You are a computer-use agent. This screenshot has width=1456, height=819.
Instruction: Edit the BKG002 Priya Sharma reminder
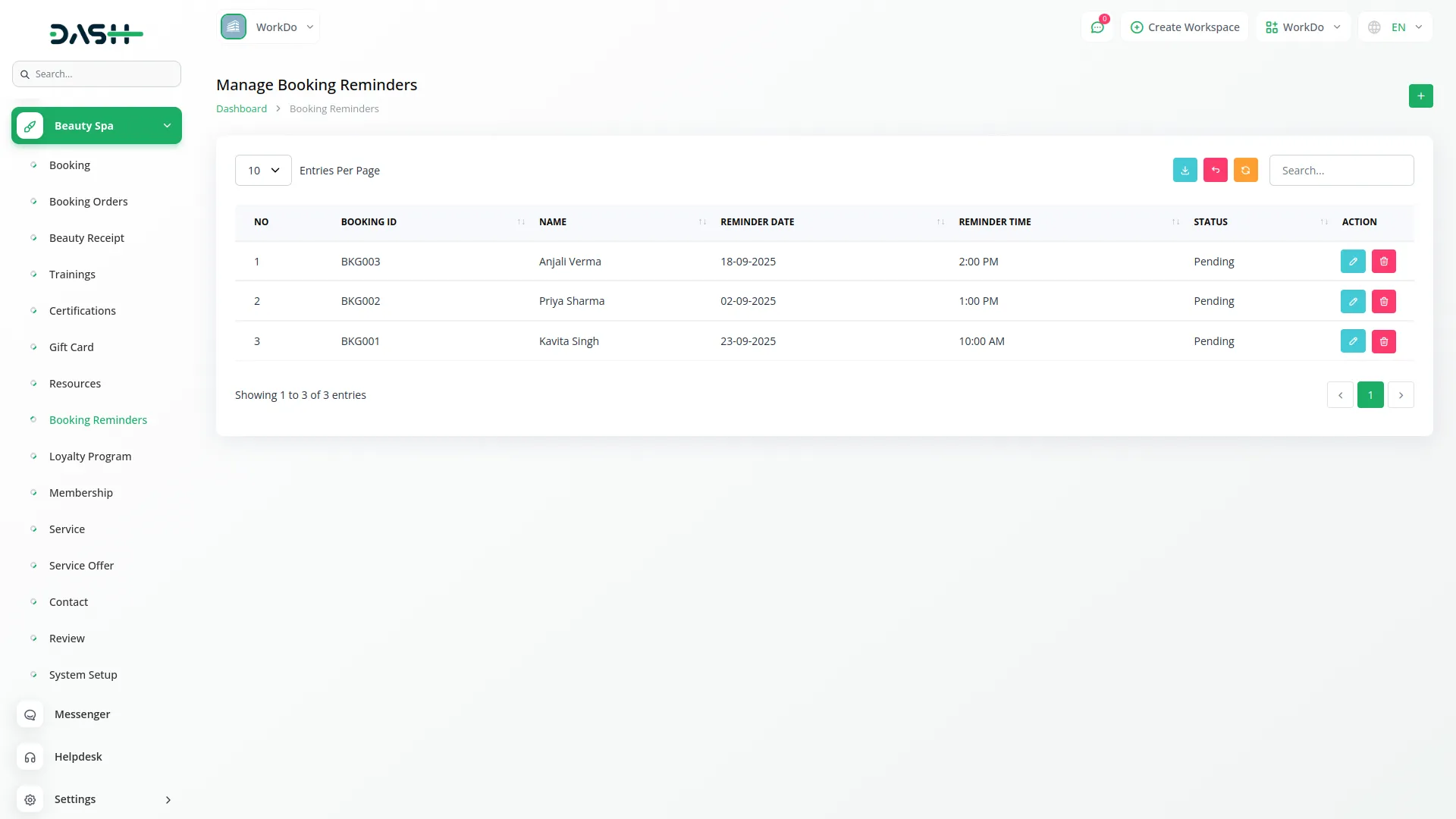click(1353, 301)
